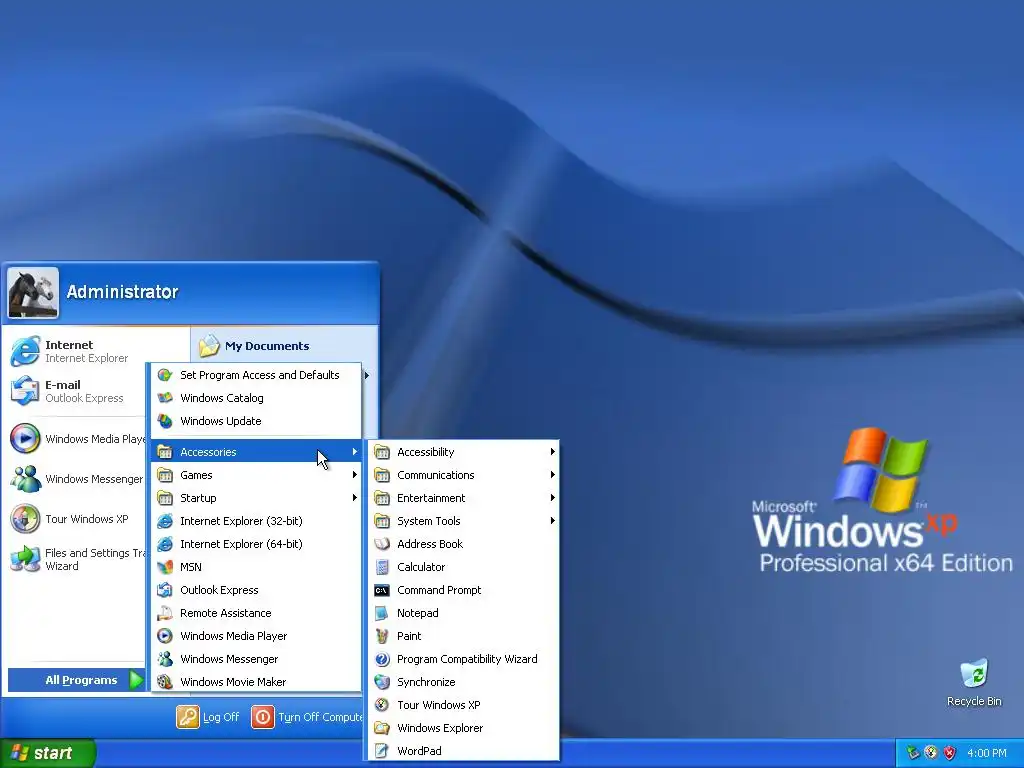Click the network connection tray icon
Image resolution: width=1024 pixels, height=768 pixels.
click(913, 753)
